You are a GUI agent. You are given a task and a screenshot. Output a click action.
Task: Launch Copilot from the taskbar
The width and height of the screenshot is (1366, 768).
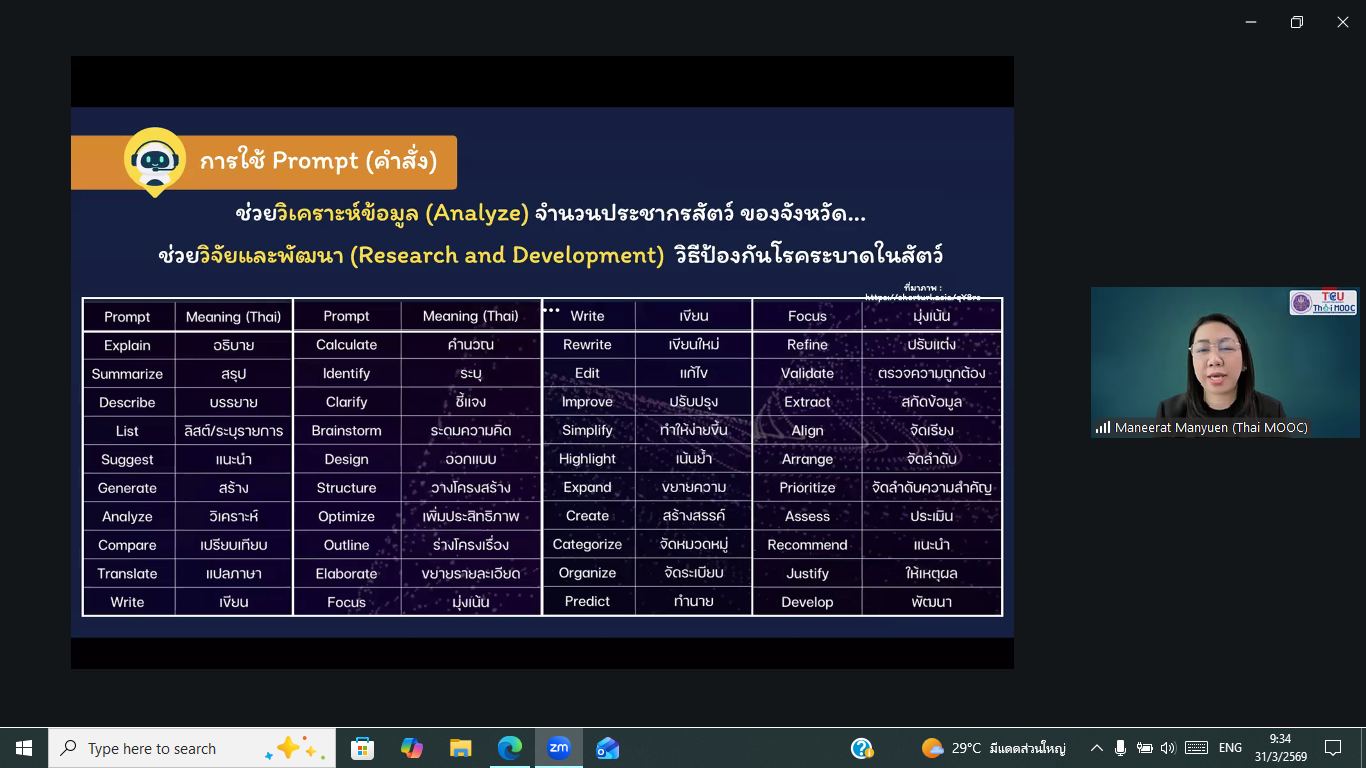coord(411,748)
